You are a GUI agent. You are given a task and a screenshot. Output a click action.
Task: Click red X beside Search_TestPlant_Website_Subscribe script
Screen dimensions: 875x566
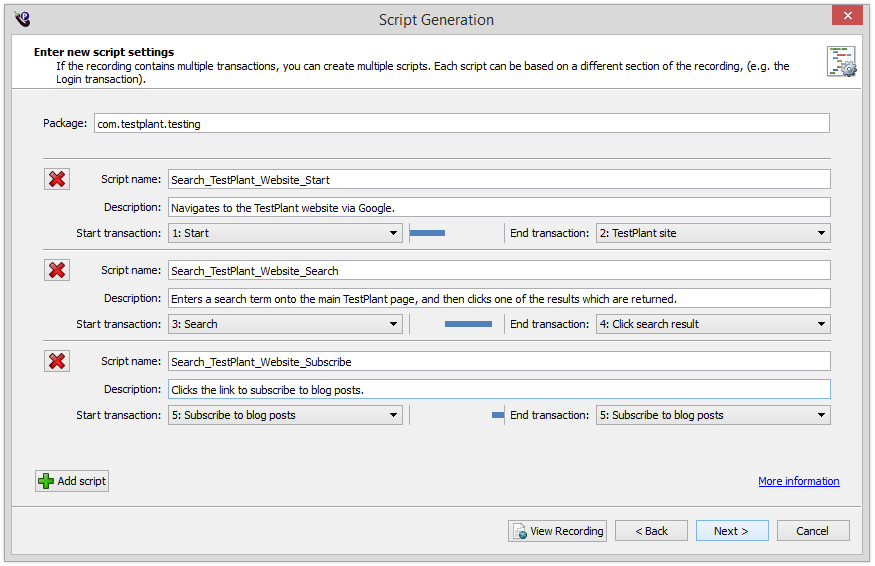click(57, 361)
